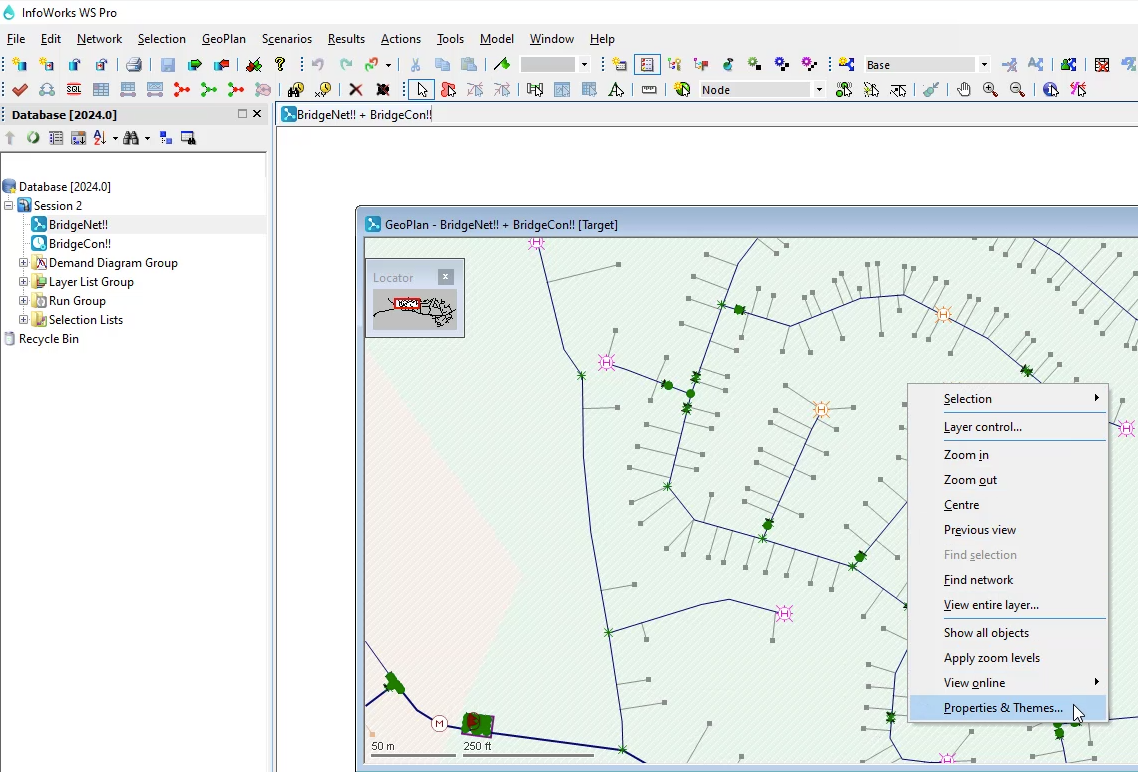Select the Recycle Bin tree item
1138x772 pixels.
(49, 339)
